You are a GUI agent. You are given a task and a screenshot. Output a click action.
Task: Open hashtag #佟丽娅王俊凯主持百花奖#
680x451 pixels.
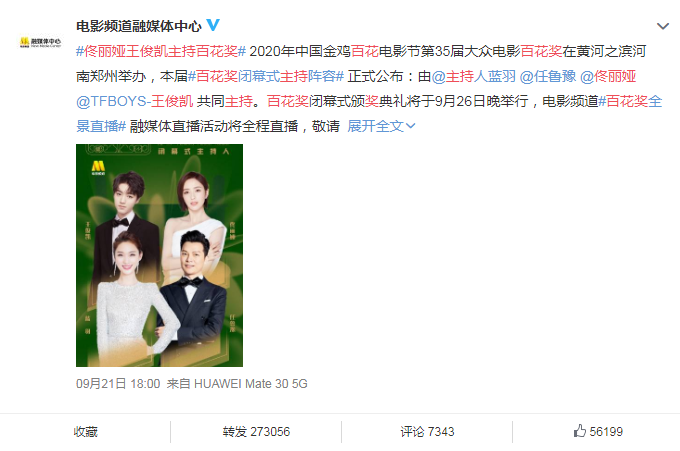coord(161,51)
